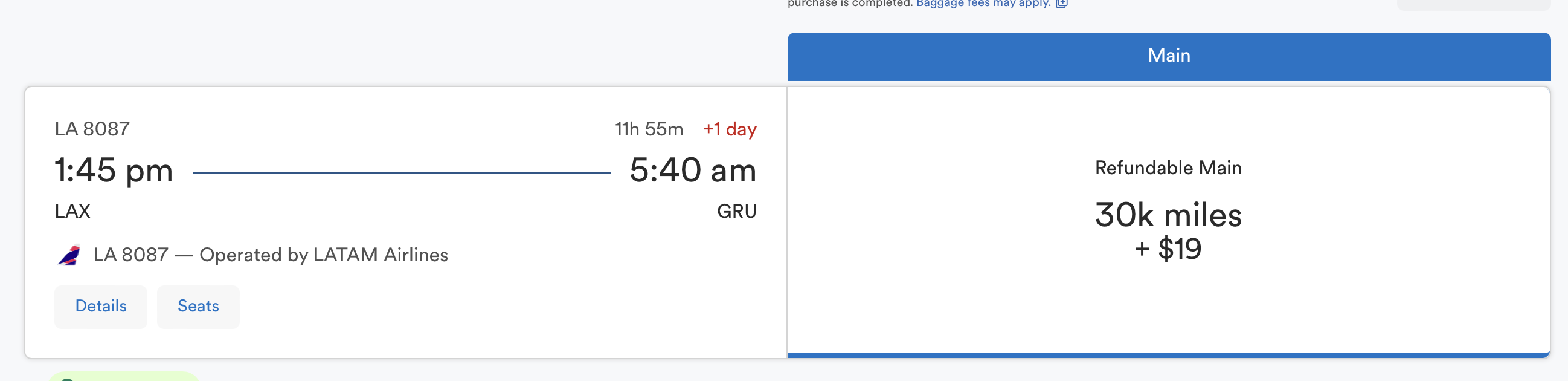Click the blue flight route line
This screenshot has height=381, width=1568.
(402, 173)
